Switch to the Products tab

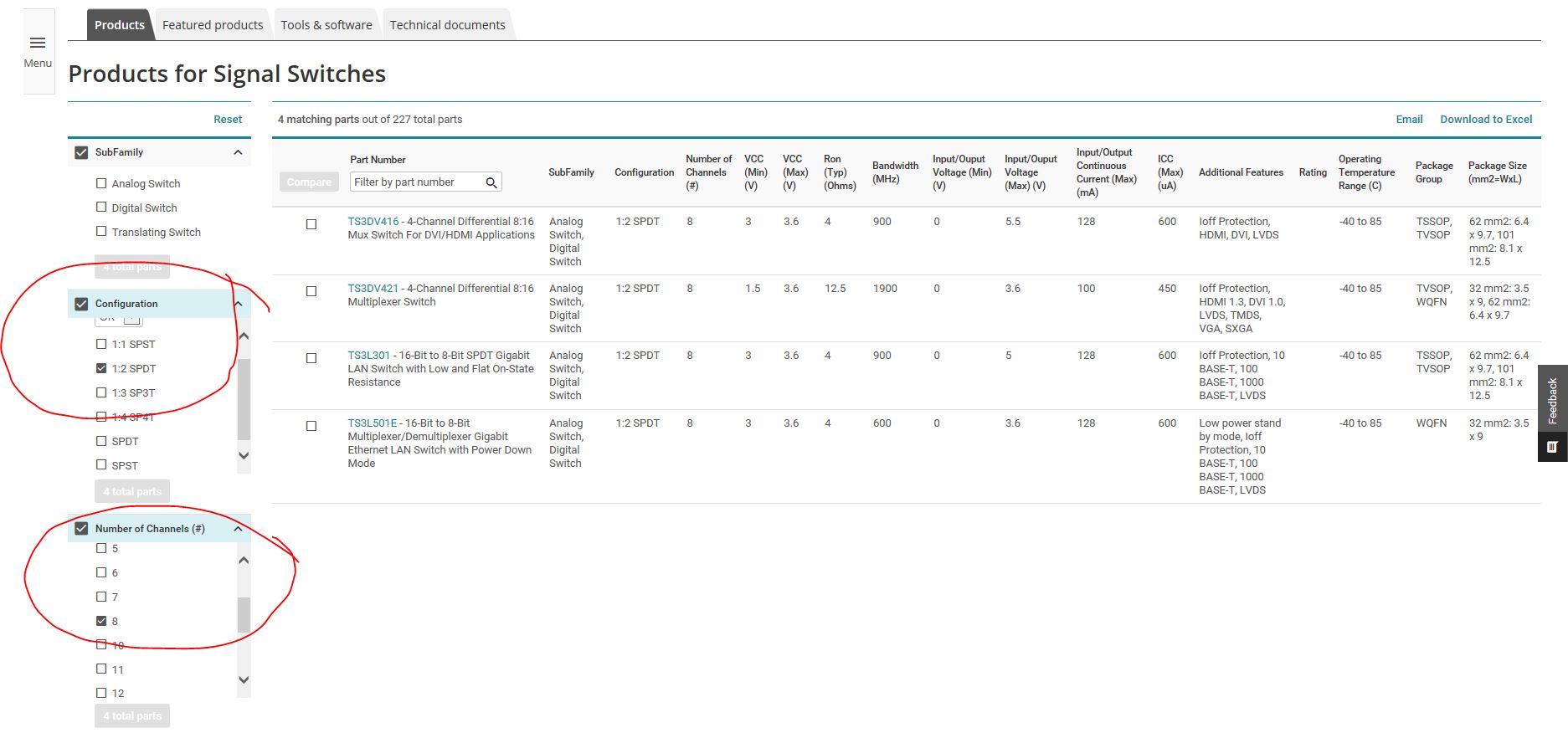click(120, 25)
